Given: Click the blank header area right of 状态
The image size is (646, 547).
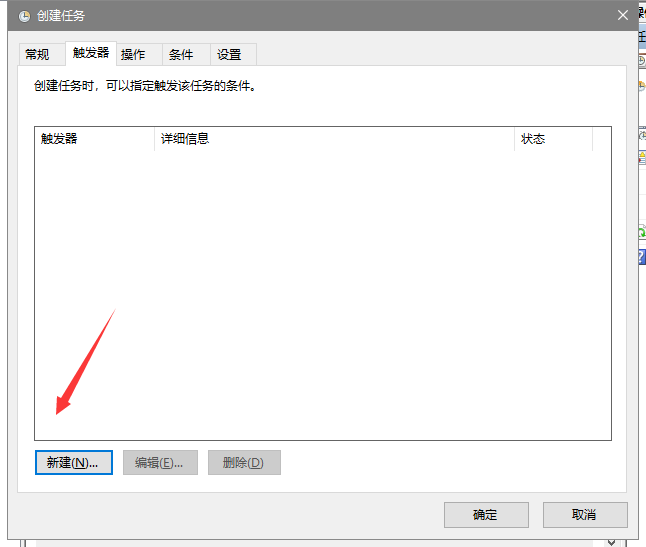Looking at the screenshot, I should point(601,139).
